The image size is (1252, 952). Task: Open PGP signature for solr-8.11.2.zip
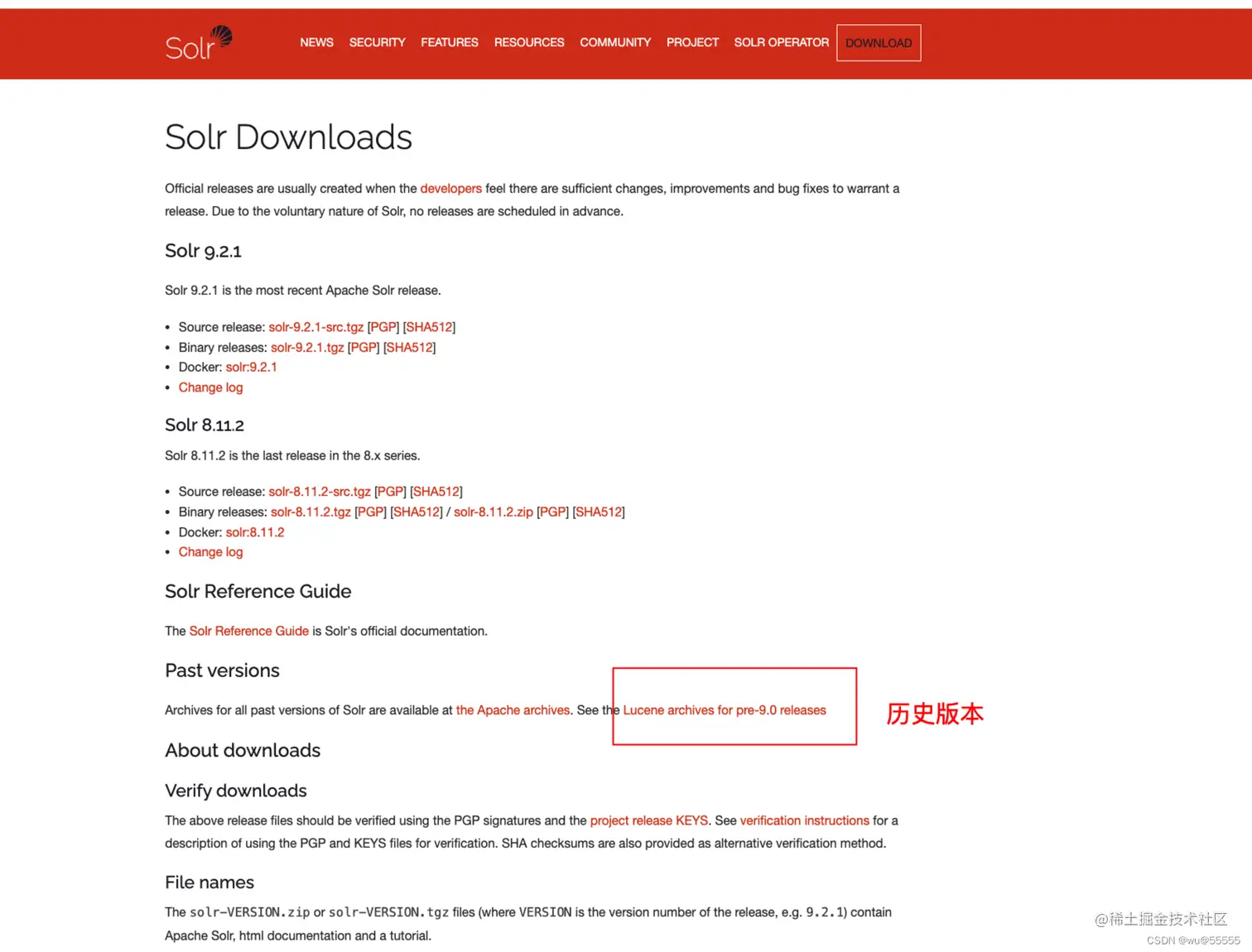(x=552, y=512)
